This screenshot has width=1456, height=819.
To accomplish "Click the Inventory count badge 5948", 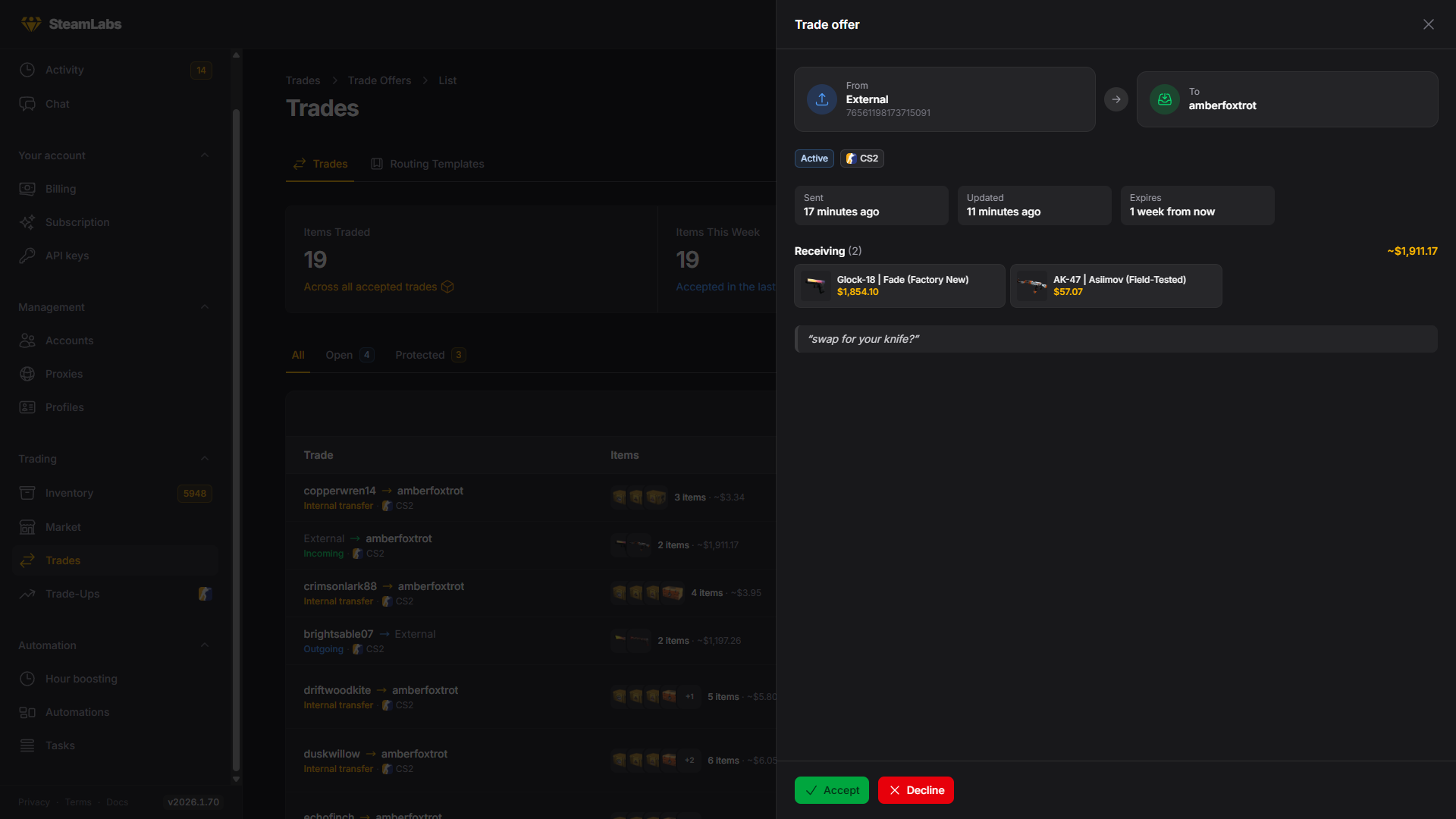I will (x=195, y=494).
